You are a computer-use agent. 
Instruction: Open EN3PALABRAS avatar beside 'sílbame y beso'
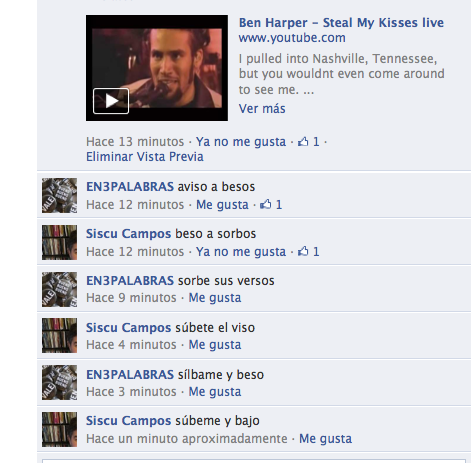(59, 382)
